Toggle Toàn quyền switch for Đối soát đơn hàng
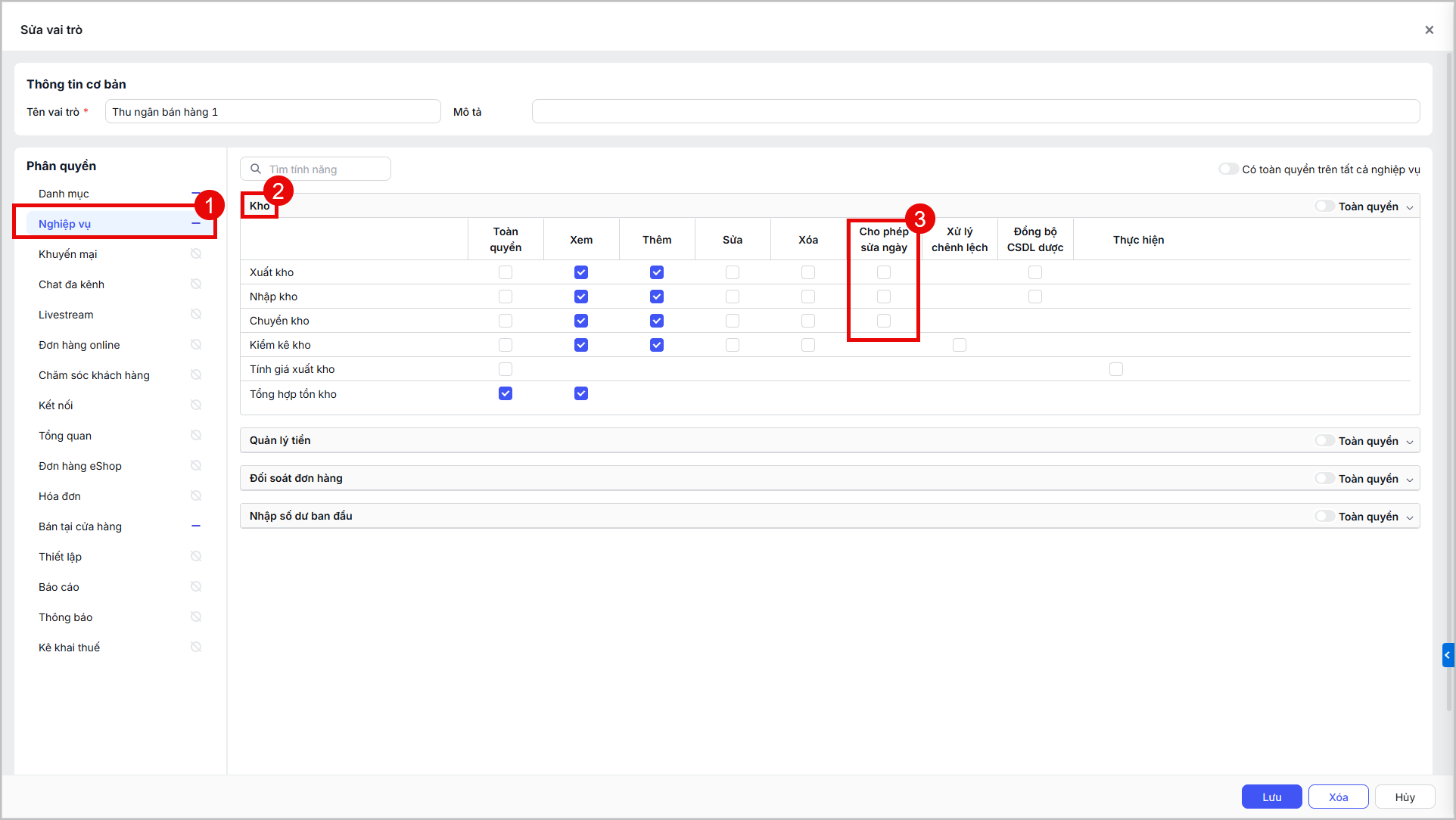Viewport: 1456px width, 820px height. 1324,478
